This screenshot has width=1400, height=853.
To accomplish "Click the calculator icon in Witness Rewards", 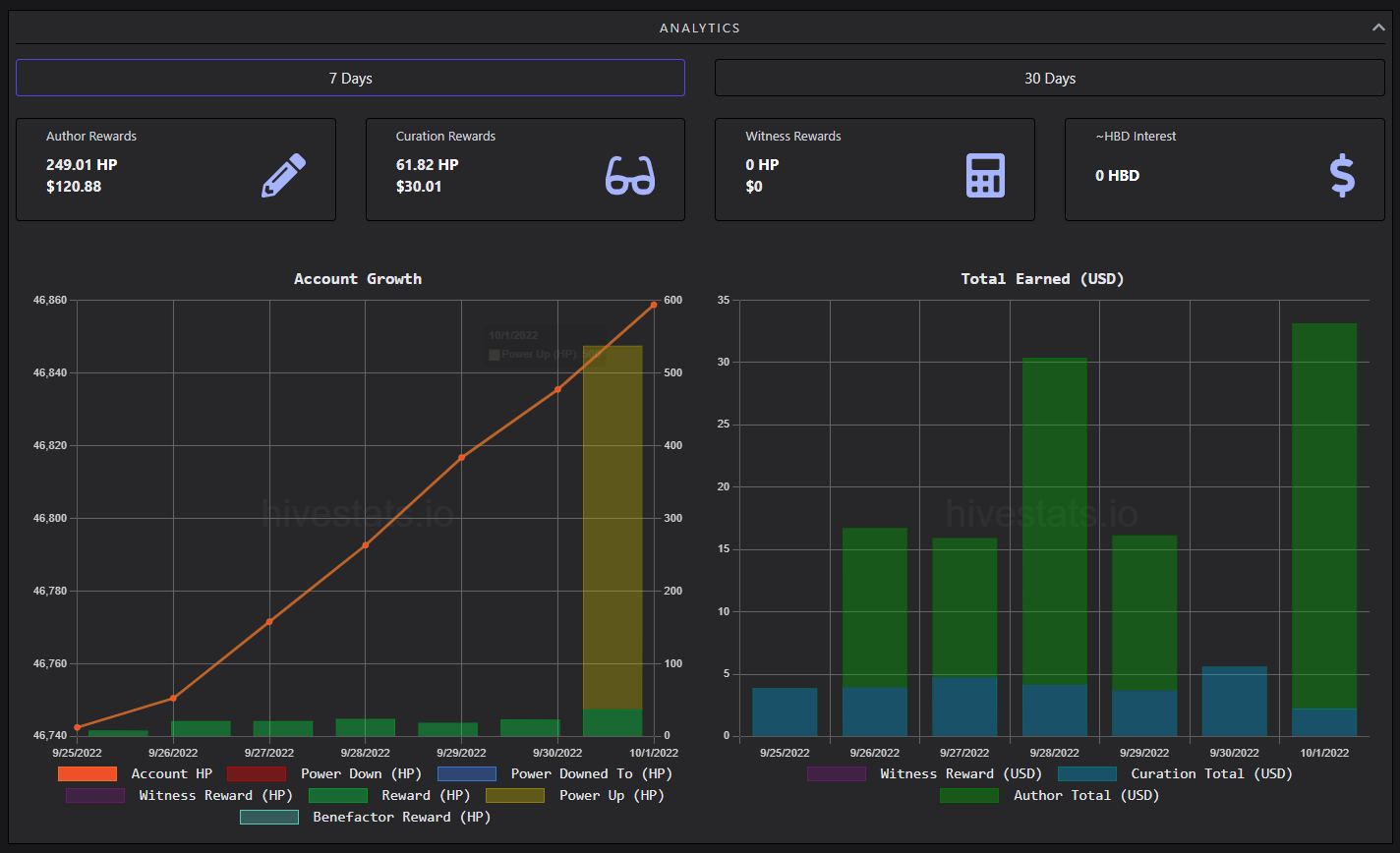I will (x=985, y=176).
